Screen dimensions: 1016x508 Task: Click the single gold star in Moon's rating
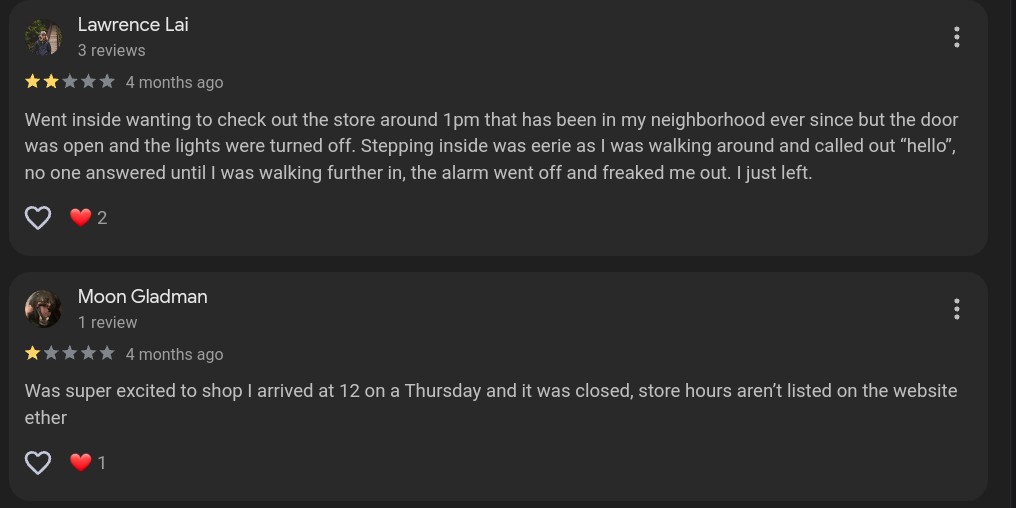pos(32,353)
